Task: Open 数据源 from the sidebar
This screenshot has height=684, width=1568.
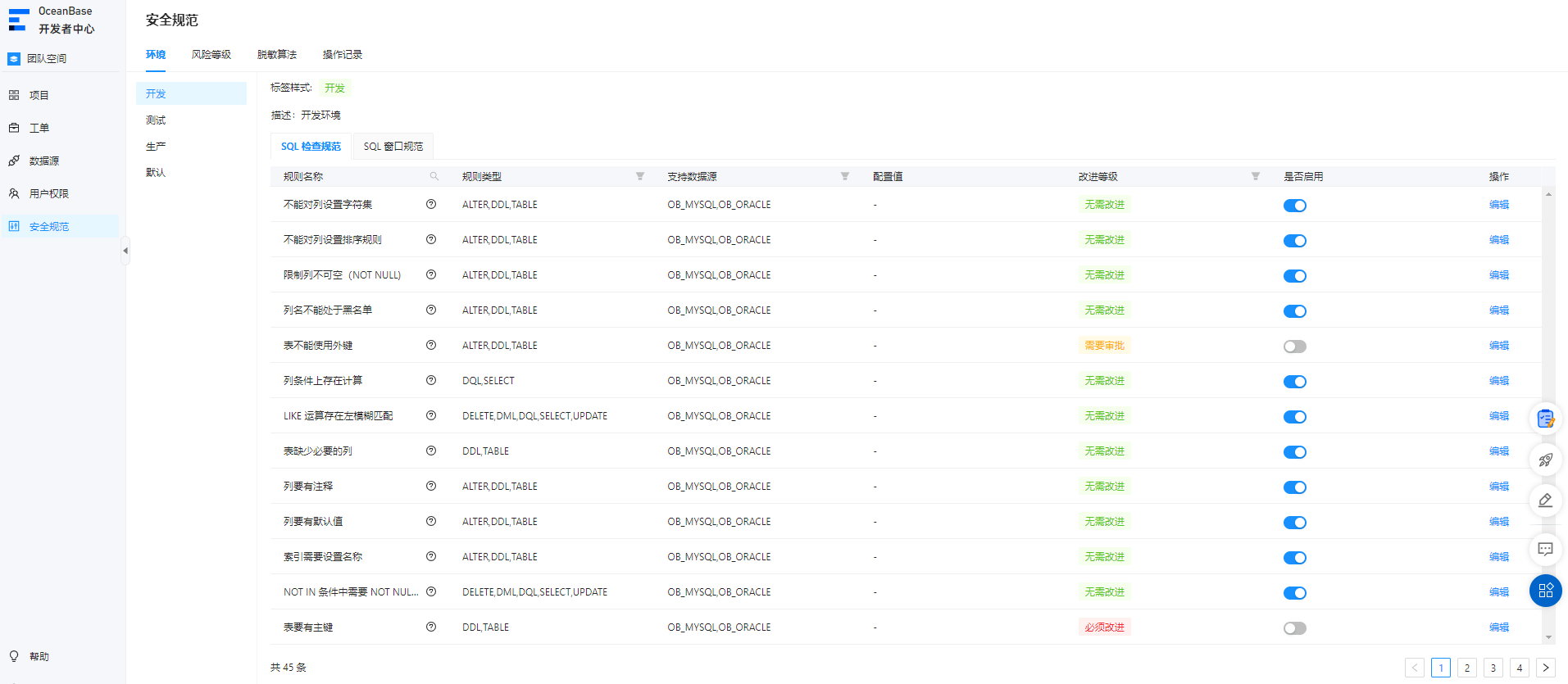Action: point(43,161)
